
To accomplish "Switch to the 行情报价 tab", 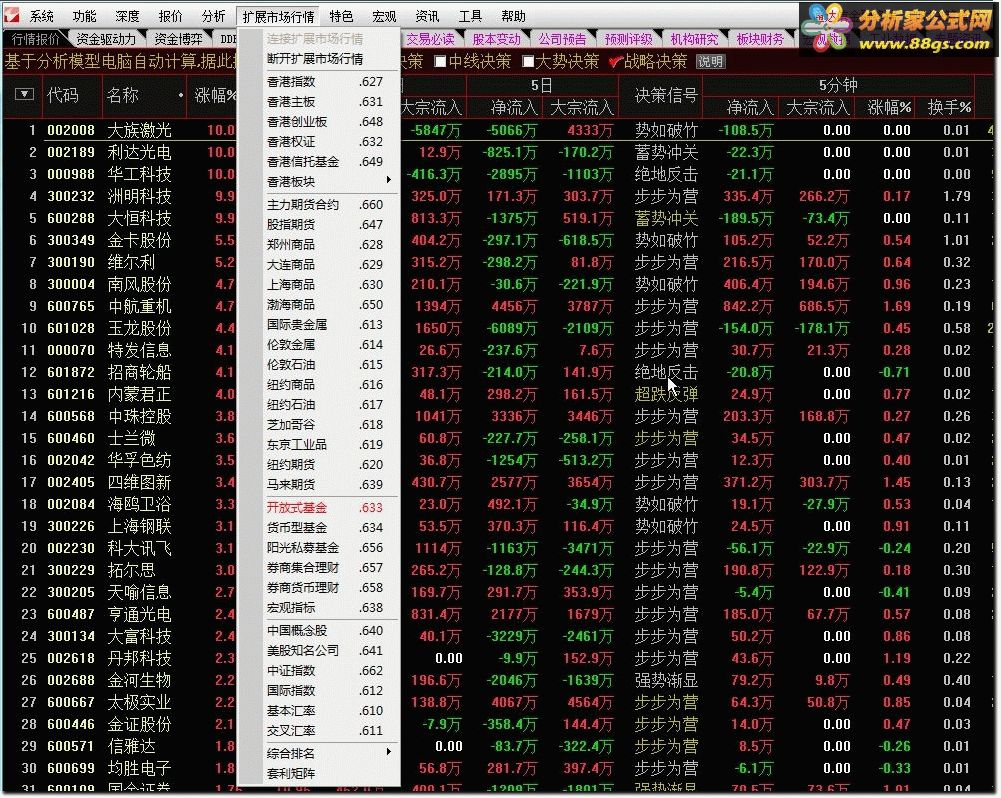I will (35, 40).
